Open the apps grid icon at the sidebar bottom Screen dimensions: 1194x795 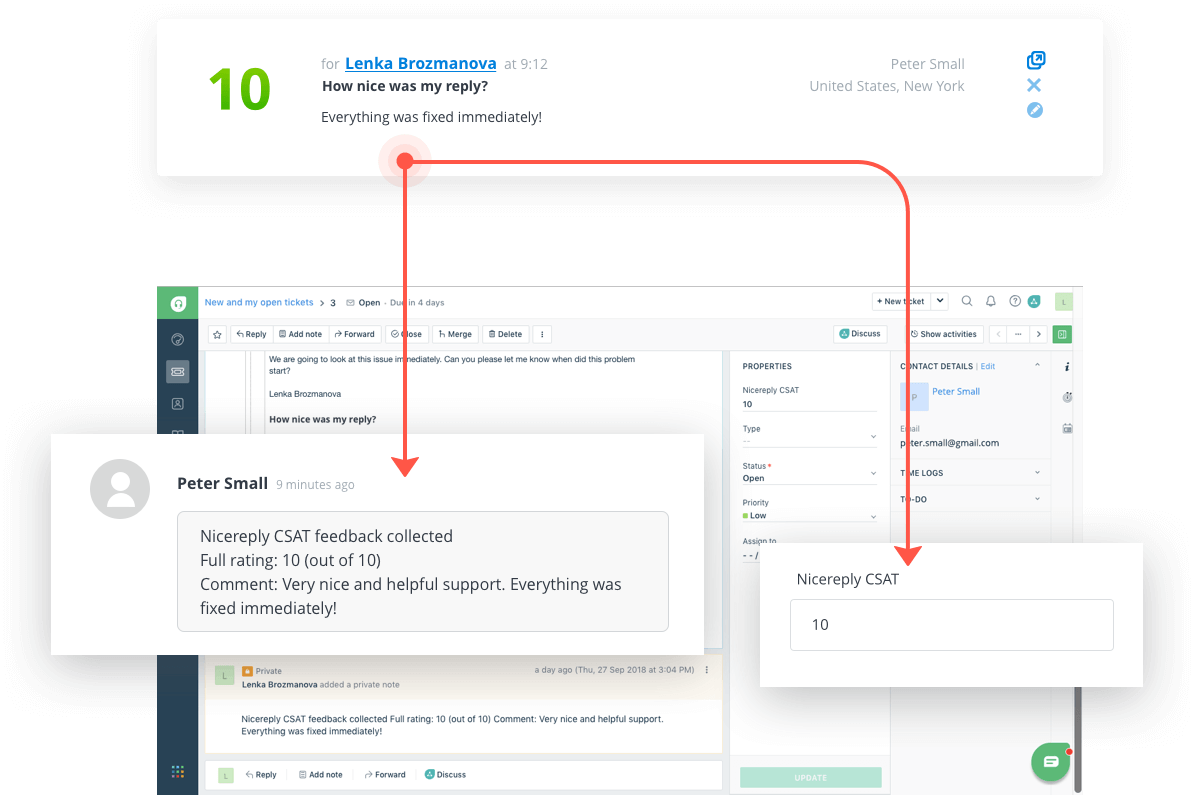[x=177, y=772]
